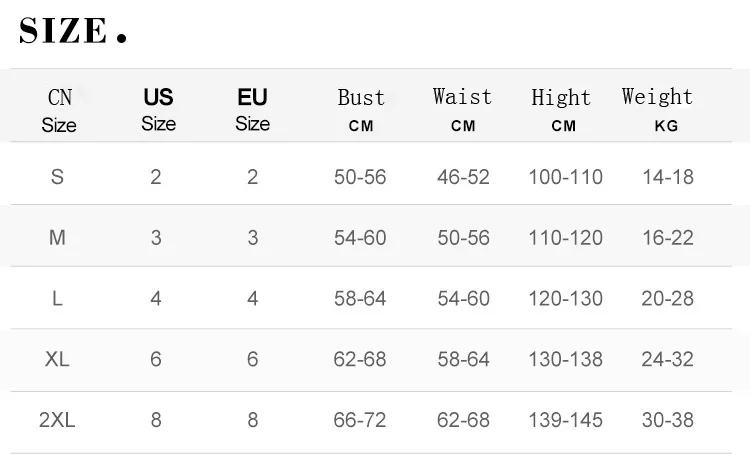Select the US Size column header

point(158,109)
